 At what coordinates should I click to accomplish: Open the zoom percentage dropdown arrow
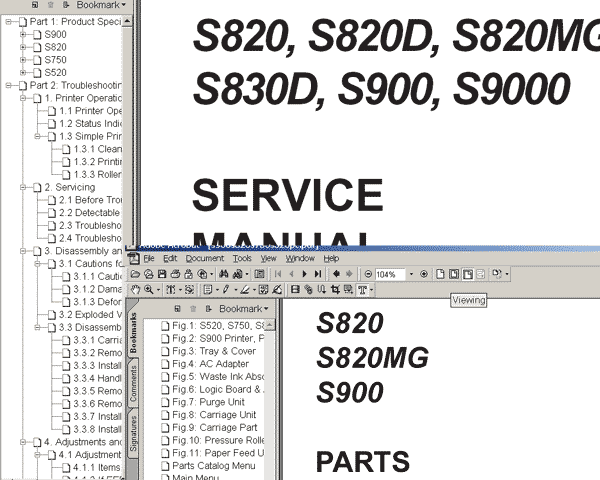click(411, 274)
